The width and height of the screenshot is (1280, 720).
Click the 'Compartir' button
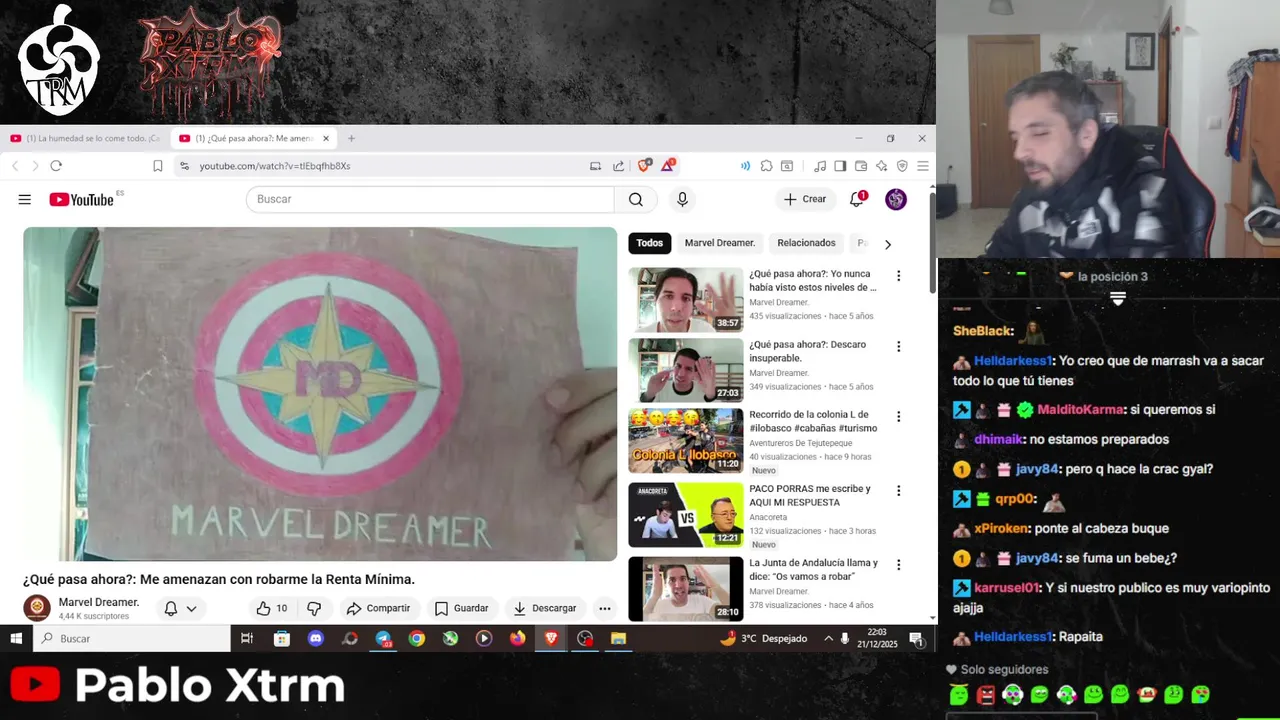[378, 608]
